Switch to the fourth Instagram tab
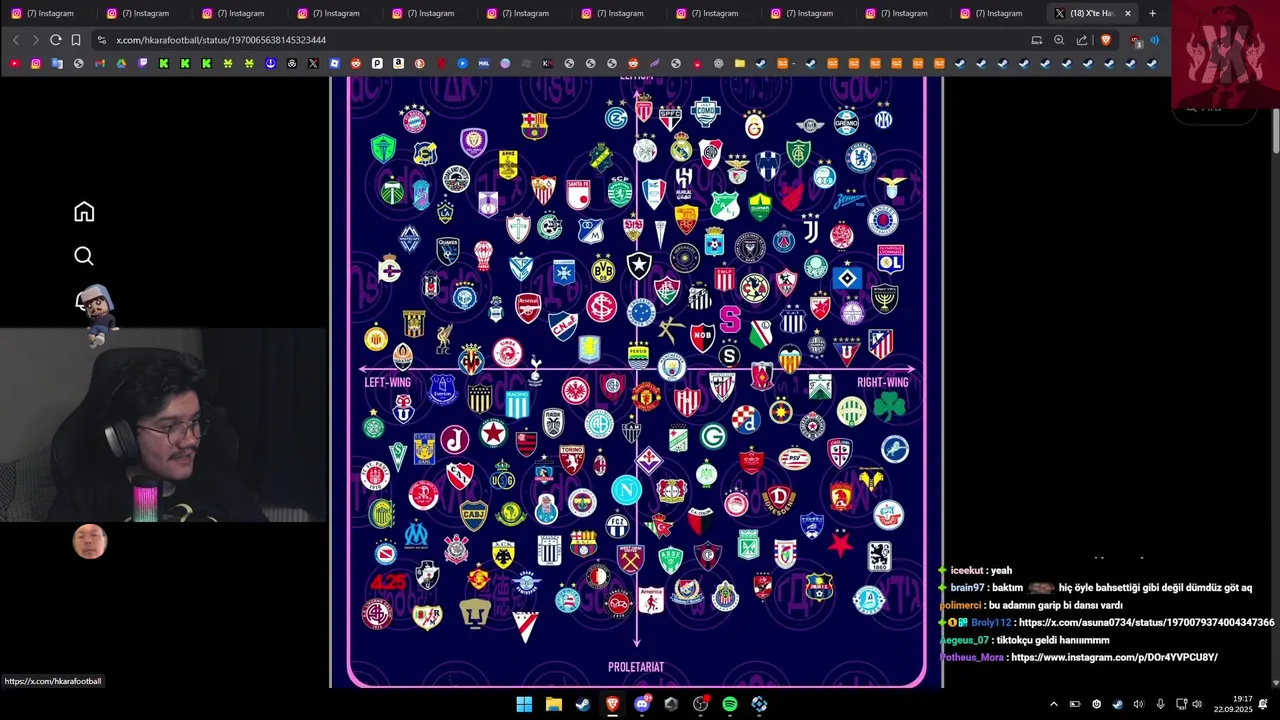The height and width of the screenshot is (720, 1280). pos(334,13)
